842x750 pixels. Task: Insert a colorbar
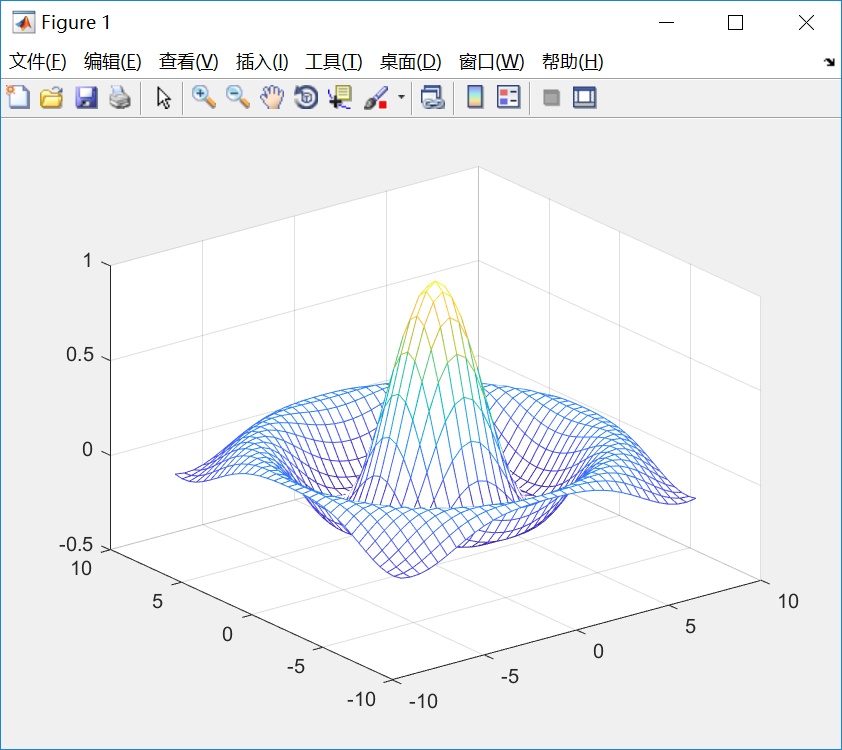(474, 97)
